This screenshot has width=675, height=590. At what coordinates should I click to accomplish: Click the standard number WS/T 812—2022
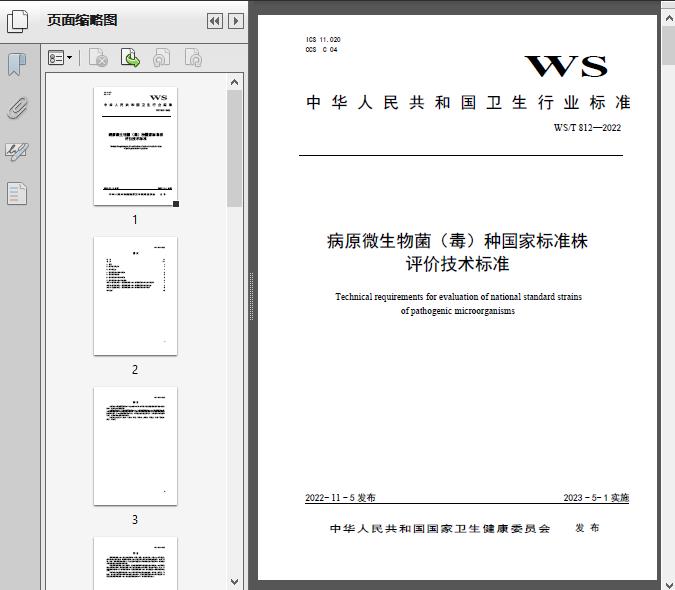[587, 127]
